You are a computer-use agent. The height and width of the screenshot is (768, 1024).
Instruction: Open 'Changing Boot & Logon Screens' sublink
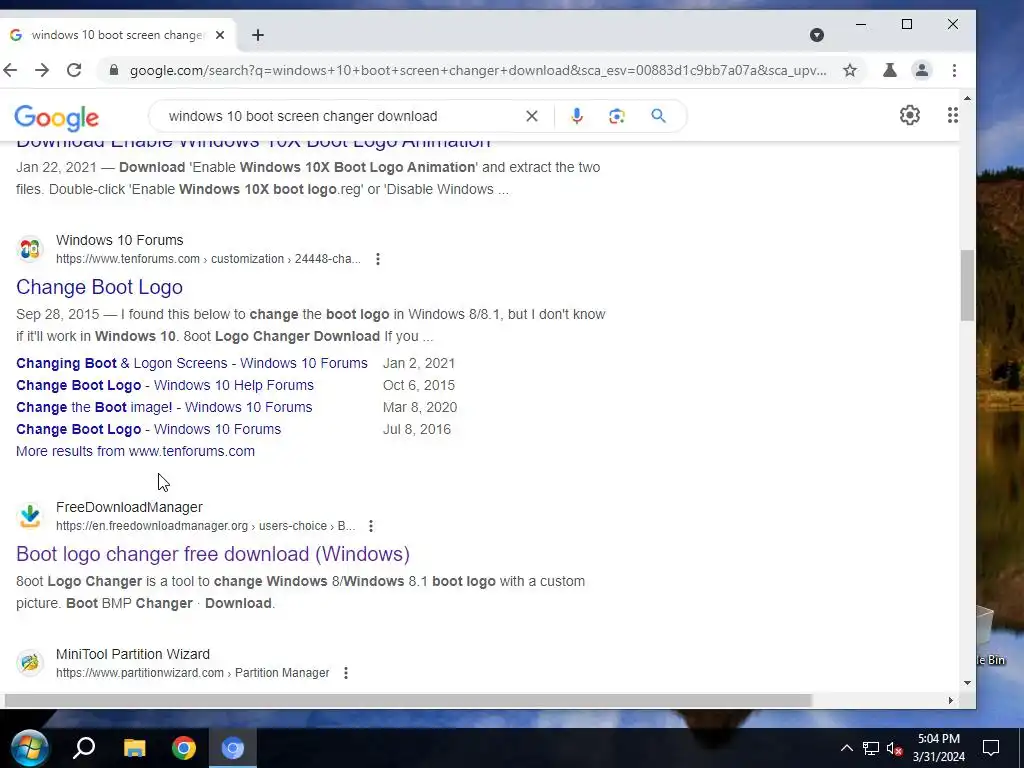(192, 363)
